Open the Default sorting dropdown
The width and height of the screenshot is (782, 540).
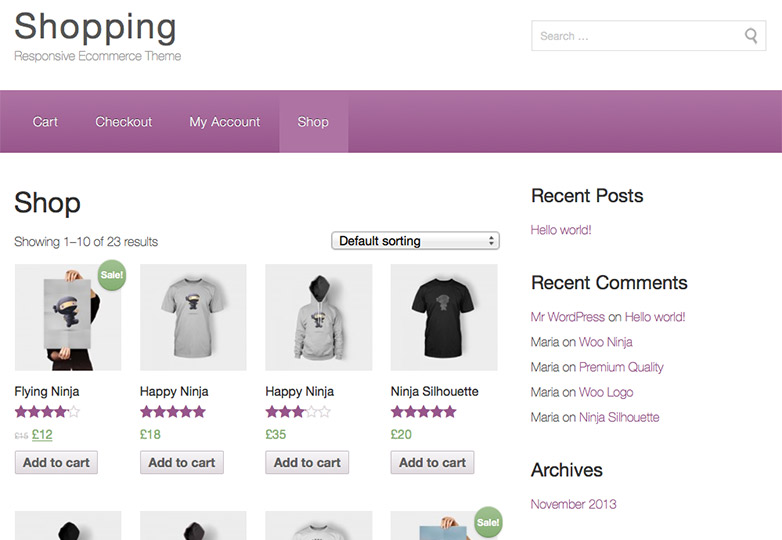415,241
